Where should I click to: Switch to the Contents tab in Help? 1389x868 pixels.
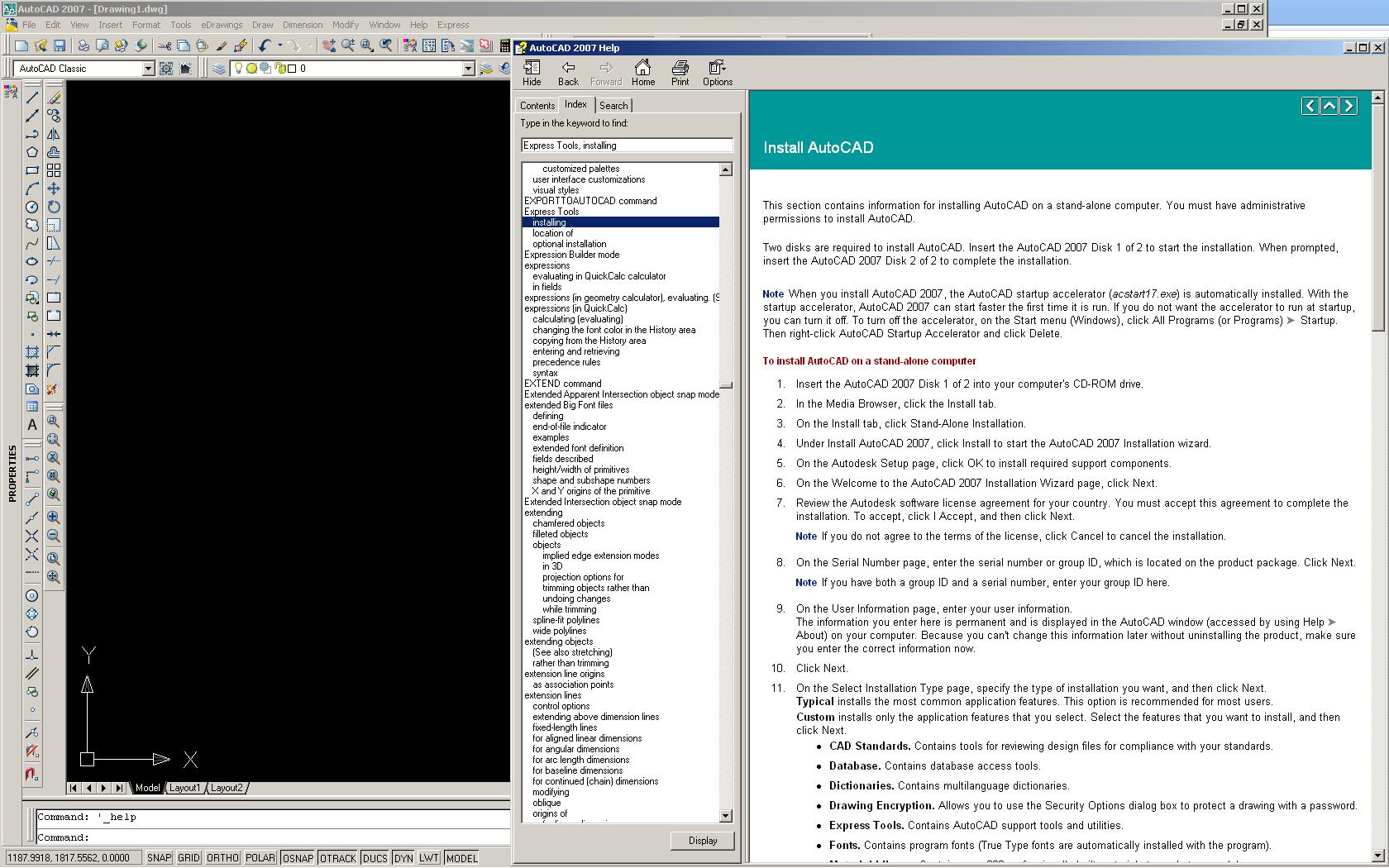(x=537, y=106)
